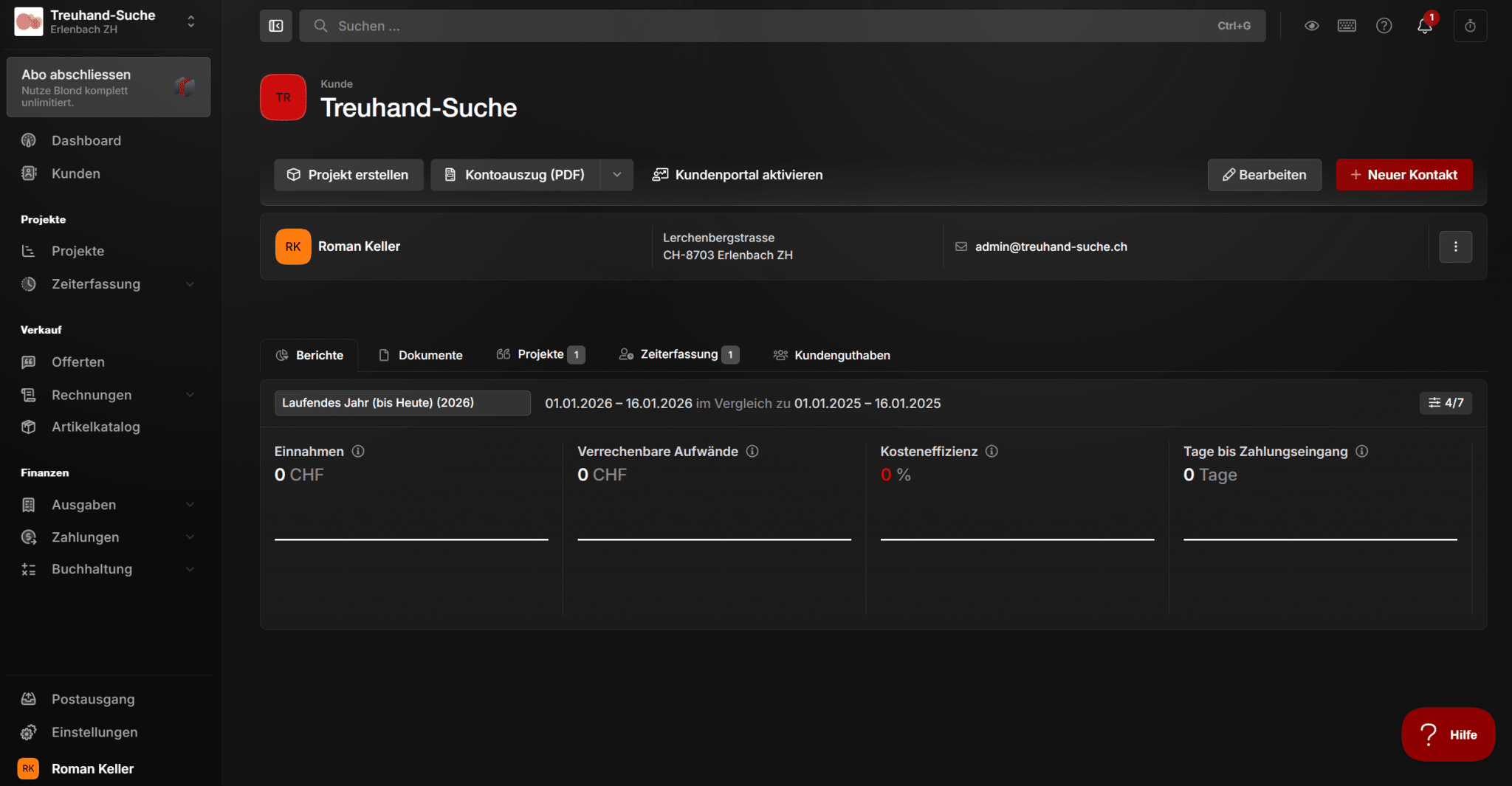Open the 4/7 report filter settings
This screenshot has height=786, width=1512.
click(1446, 403)
